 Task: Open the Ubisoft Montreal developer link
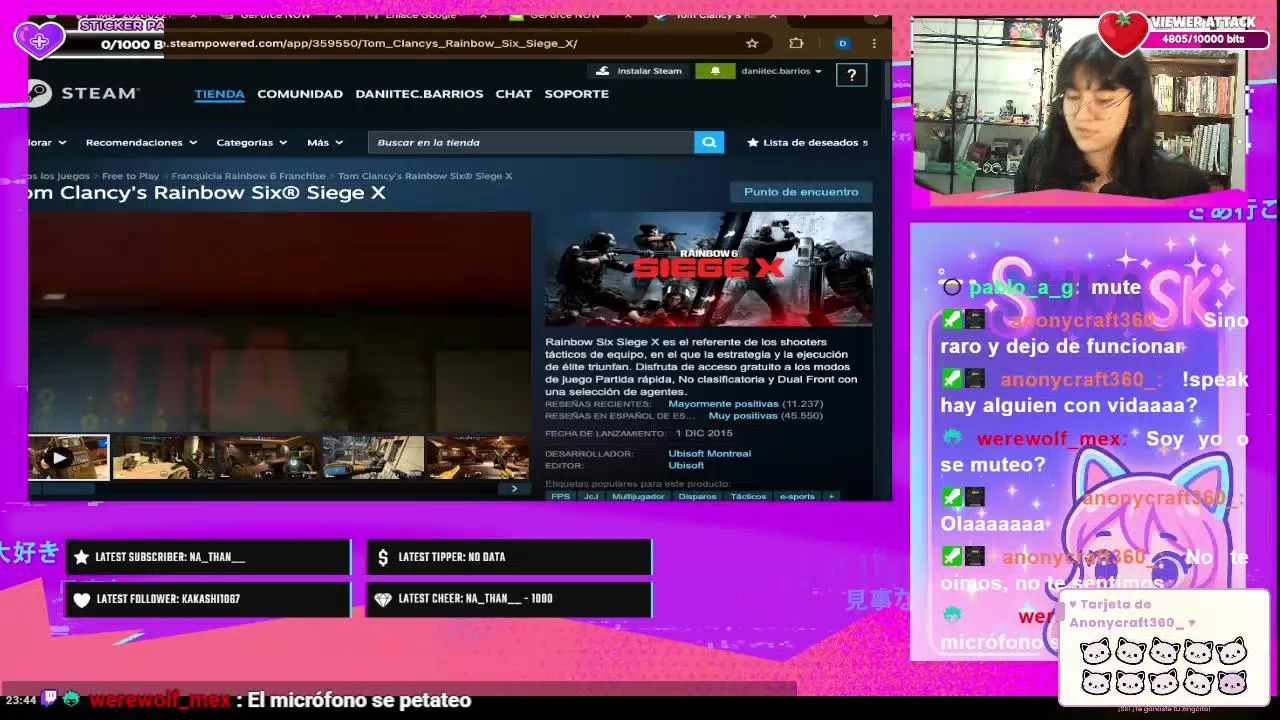tap(709, 453)
